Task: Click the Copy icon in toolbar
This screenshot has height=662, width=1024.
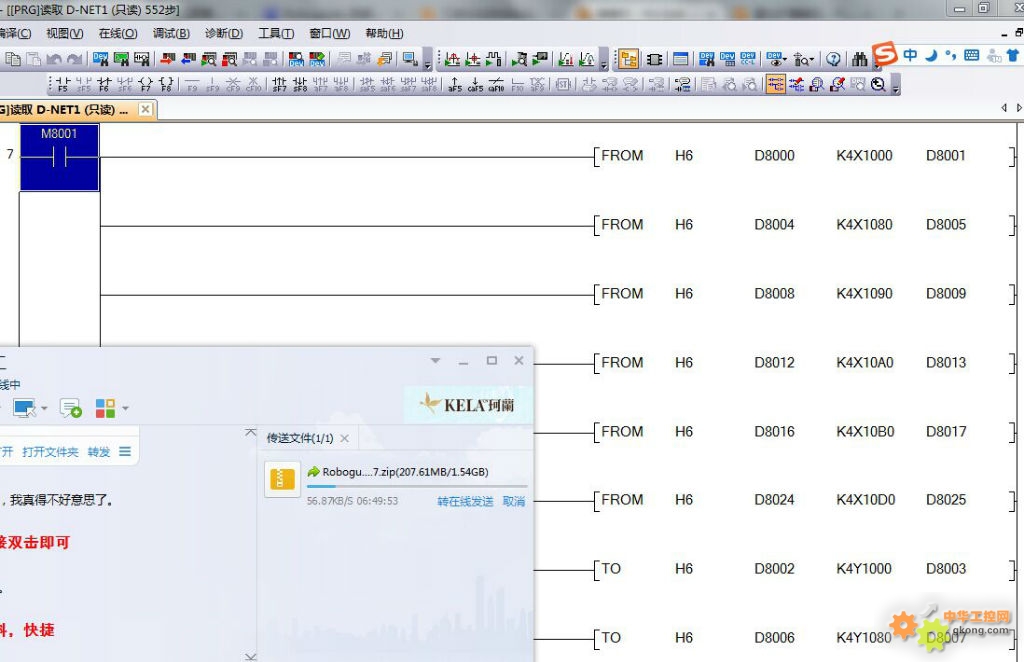Action: tap(12, 59)
